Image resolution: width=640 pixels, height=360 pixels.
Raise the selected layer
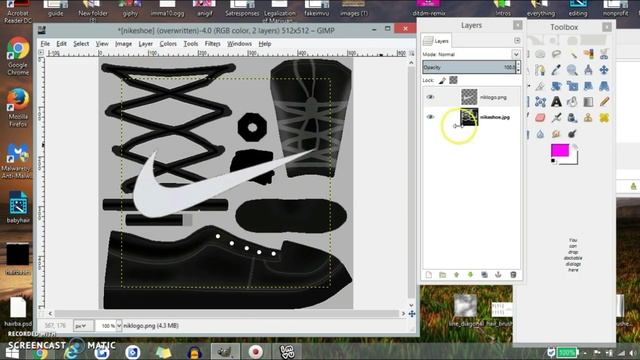(456, 275)
